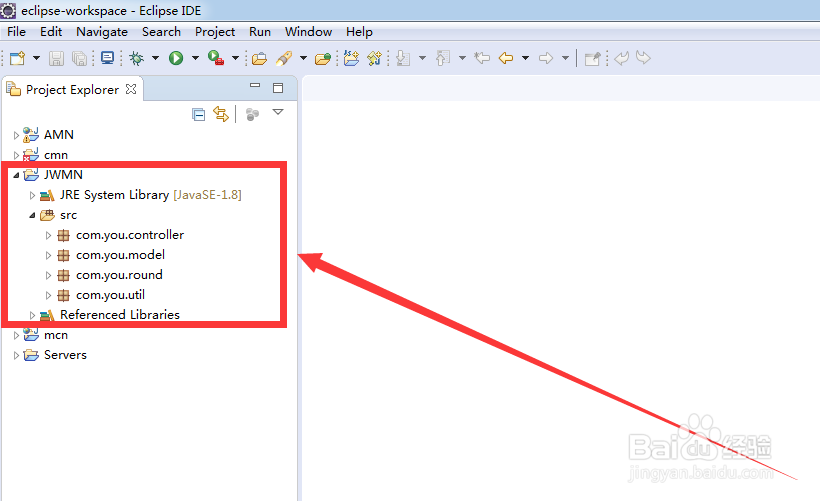Expand the com.you.controller package

pos(48,235)
